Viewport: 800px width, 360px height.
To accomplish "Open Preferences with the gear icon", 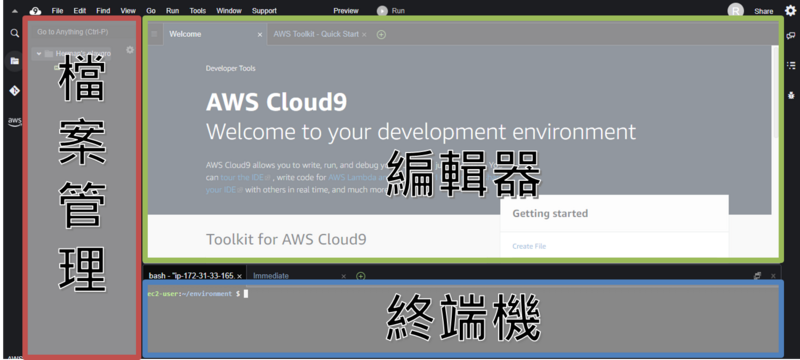I will pos(790,11).
